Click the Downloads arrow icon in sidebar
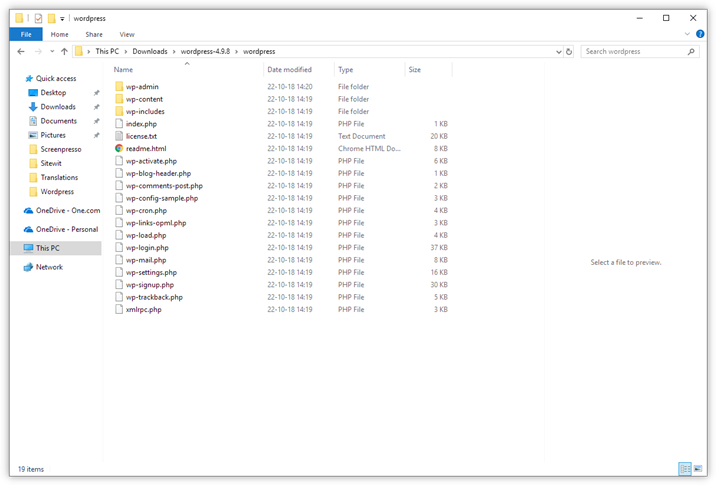 pyautogui.click(x=33, y=107)
